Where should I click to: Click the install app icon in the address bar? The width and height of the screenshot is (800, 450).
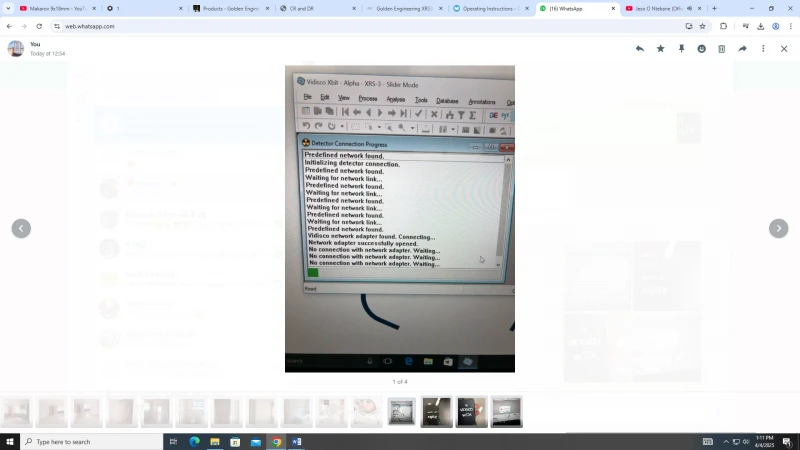pyautogui.click(x=689, y=26)
